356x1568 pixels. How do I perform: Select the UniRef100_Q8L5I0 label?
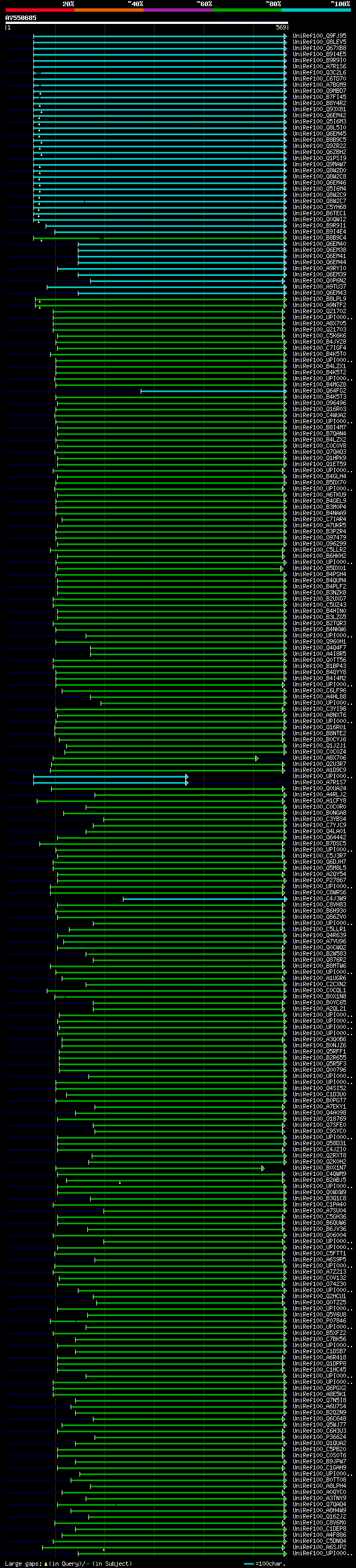[319, 128]
